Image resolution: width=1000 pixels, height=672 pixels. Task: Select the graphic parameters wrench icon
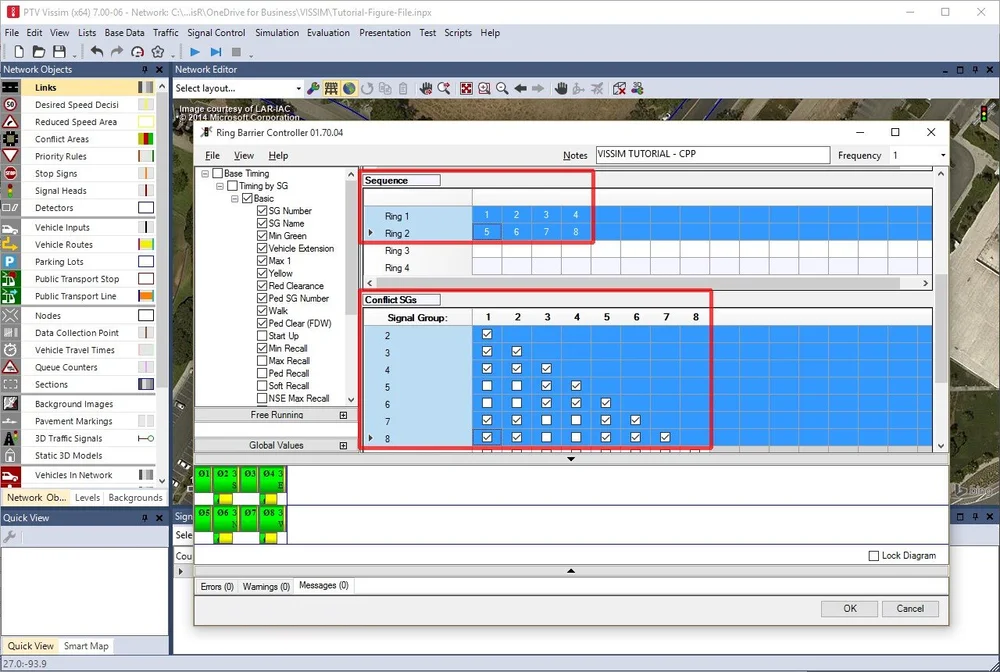(312, 88)
